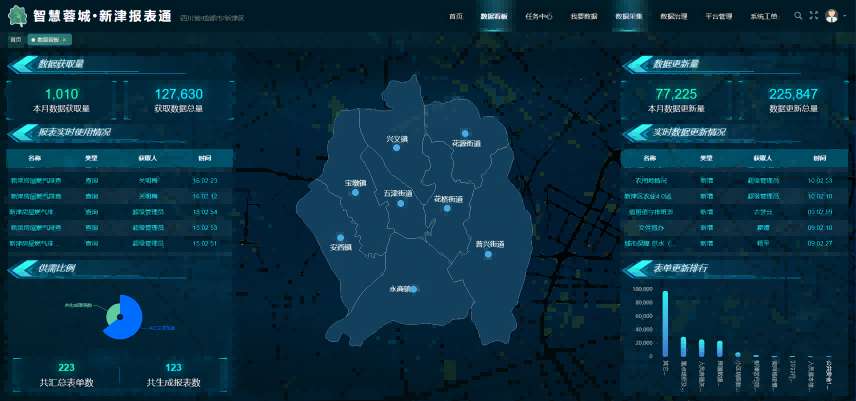Click the green tree app logo
The height and width of the screenshot is (401, 856).
[18, 16]
